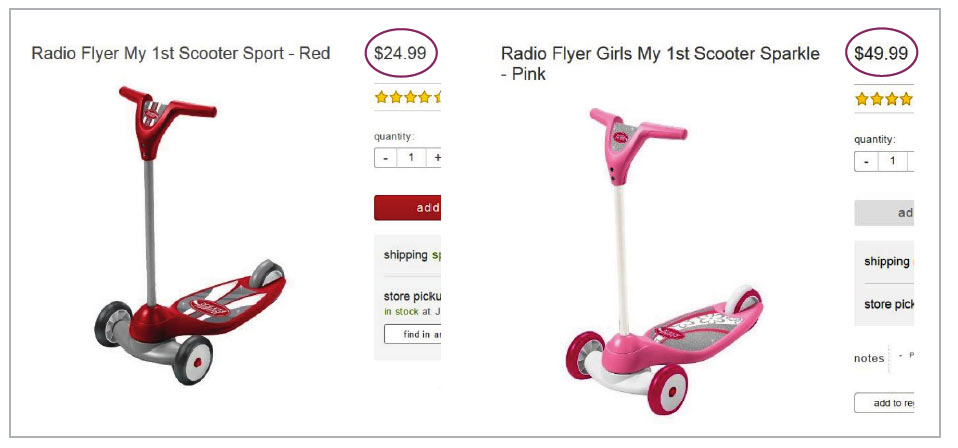The height and width of the screenshot is (448, 958).
Task: Click the red scooter minus quantity button
Action: (x=386, y=158)
